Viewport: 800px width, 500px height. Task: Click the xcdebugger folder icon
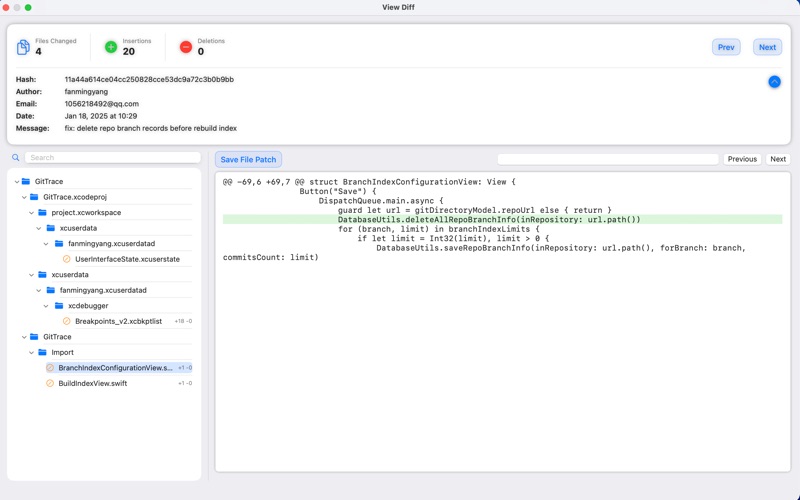point(59,306)
